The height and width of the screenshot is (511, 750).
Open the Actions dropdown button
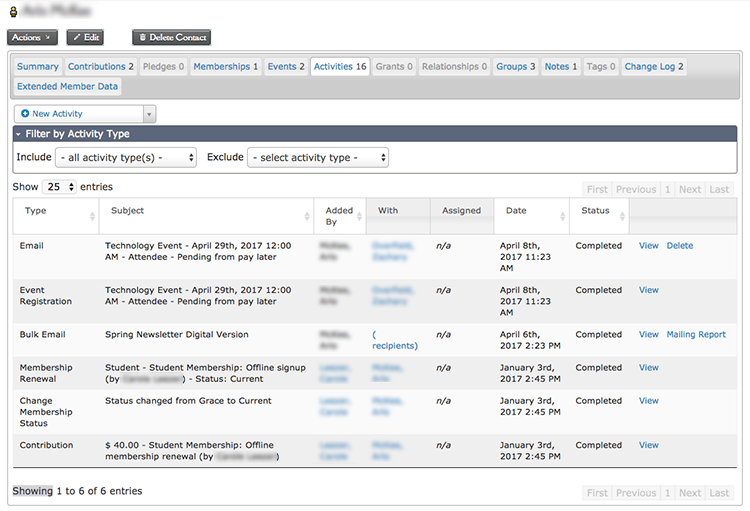pyautogui.click(x=32, y=37)
